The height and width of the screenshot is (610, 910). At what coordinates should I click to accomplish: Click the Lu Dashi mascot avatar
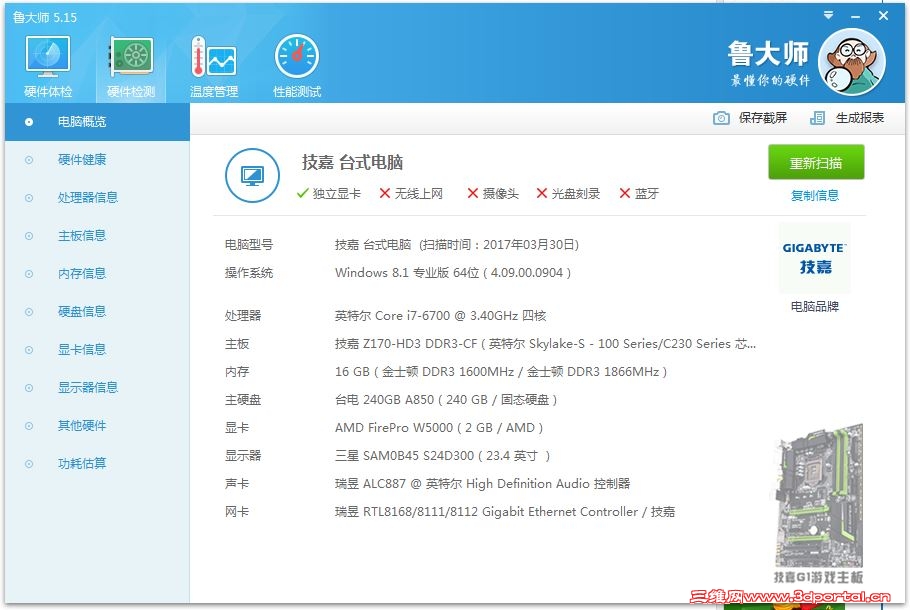851,62
